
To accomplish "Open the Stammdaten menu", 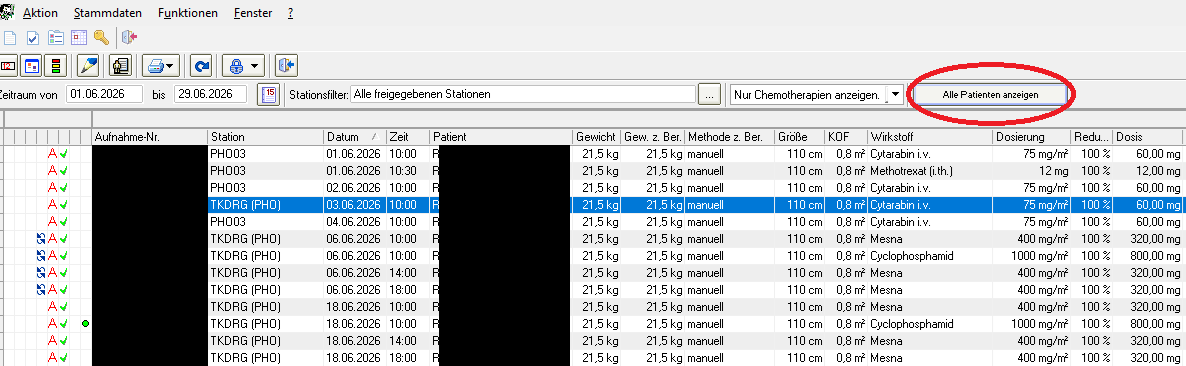I will pyautogui.click(x=107, y=14).
